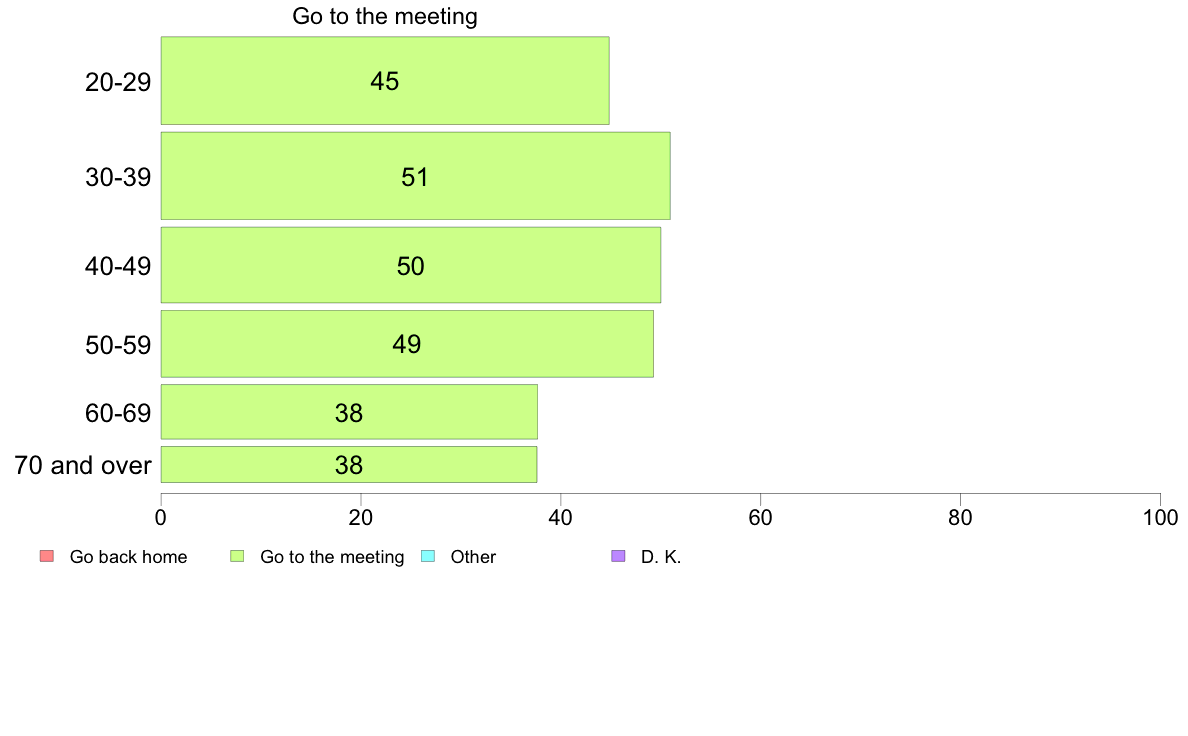Screen dimensions: 1188x736
Task: Select the 60-69 bar showing 38
Action: point(349,412)
